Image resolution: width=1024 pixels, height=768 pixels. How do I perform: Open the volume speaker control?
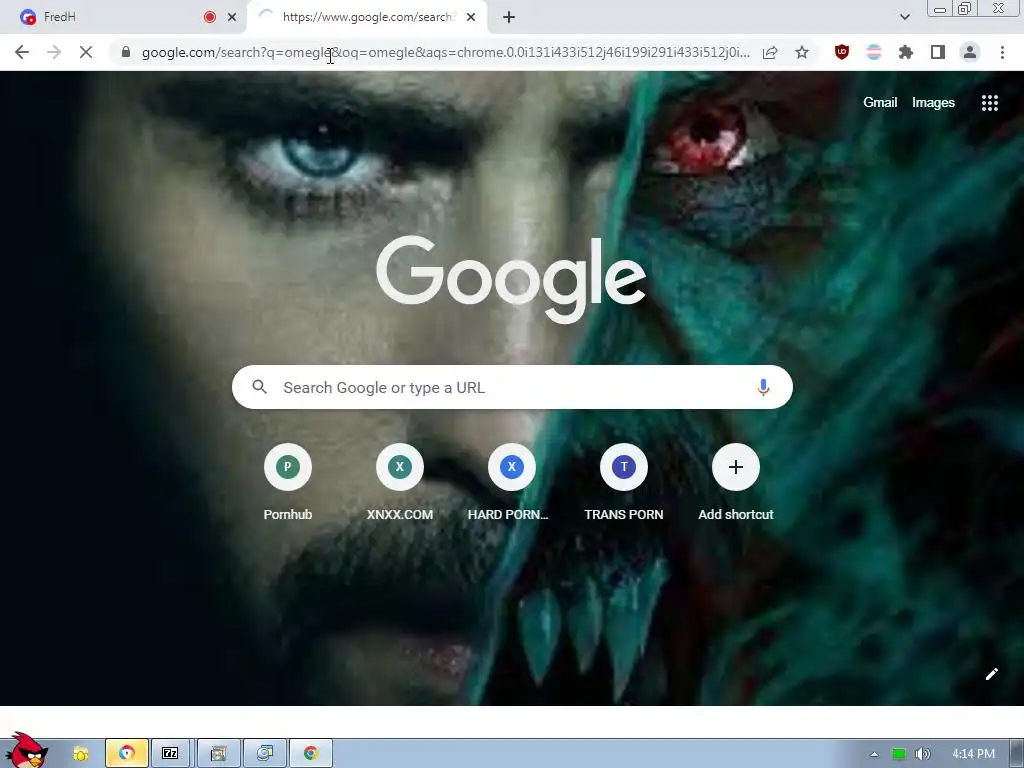[922, 754]
